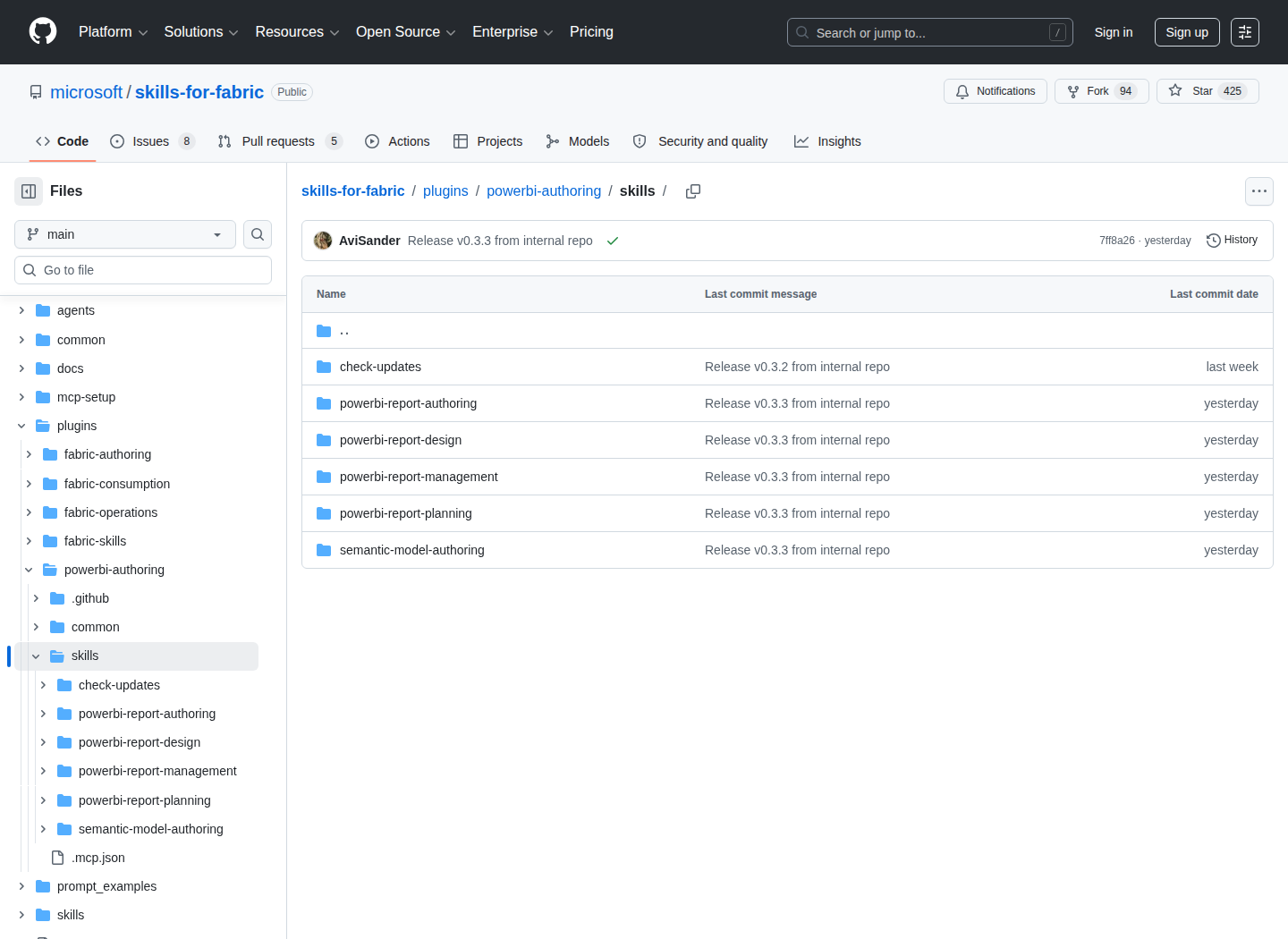This screenshot has width=1288, height=939.
Task: Open the main branch selector dropdown
Action: click(125, 234)
